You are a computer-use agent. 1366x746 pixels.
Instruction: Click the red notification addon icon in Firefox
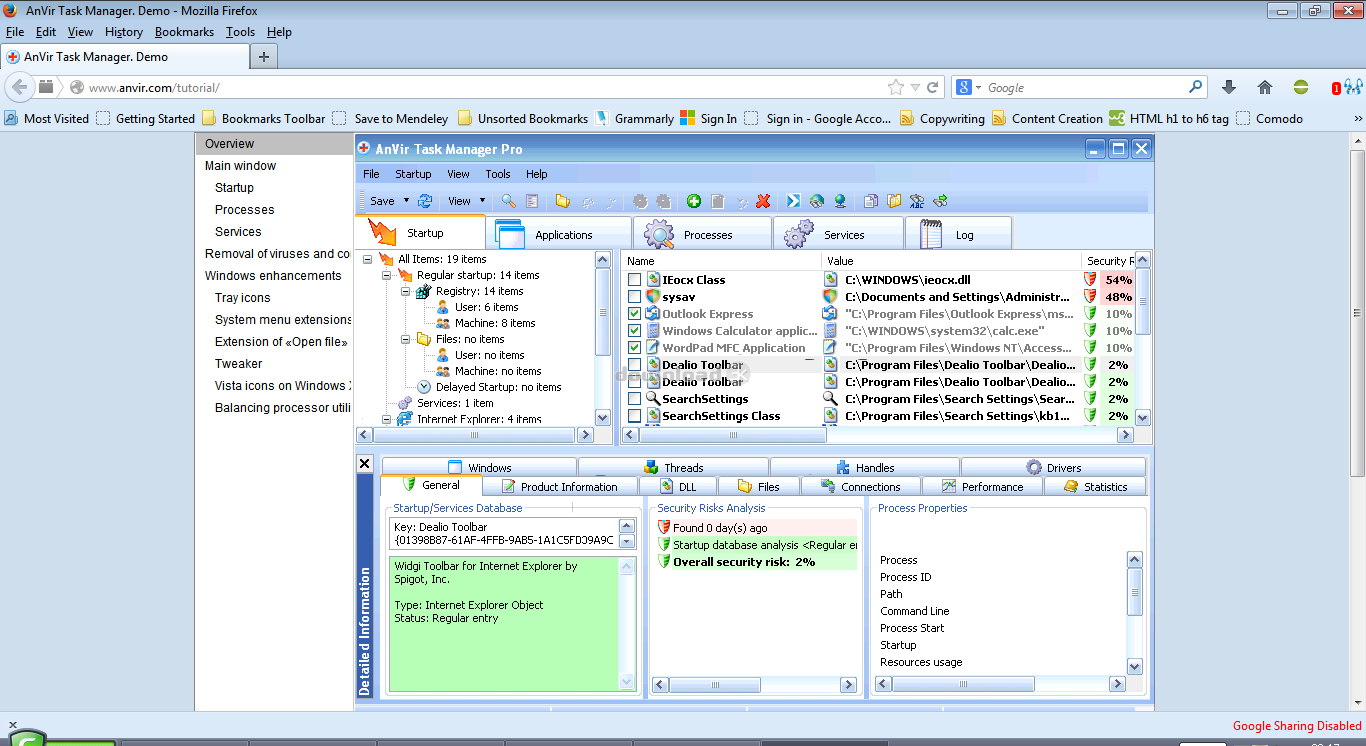tap(1336, 88)
